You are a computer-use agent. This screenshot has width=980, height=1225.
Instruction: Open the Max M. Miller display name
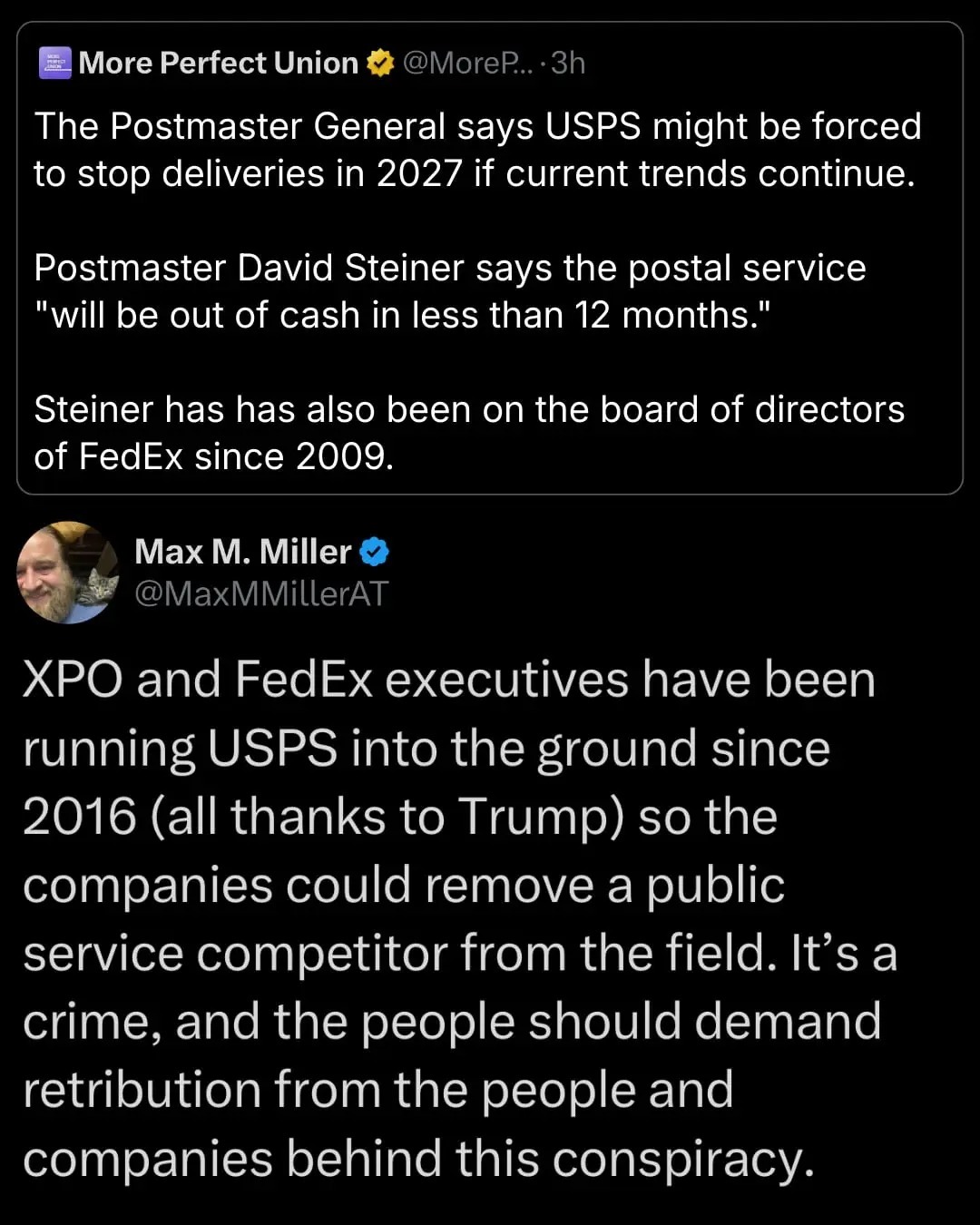(x=242, y=552)
